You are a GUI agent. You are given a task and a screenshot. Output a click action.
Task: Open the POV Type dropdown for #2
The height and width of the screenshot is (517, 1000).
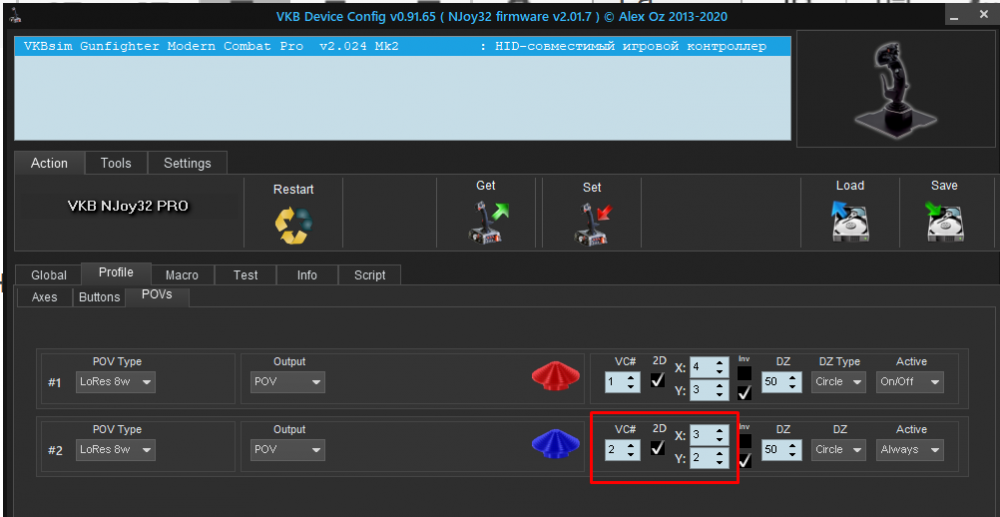(115, 449)
